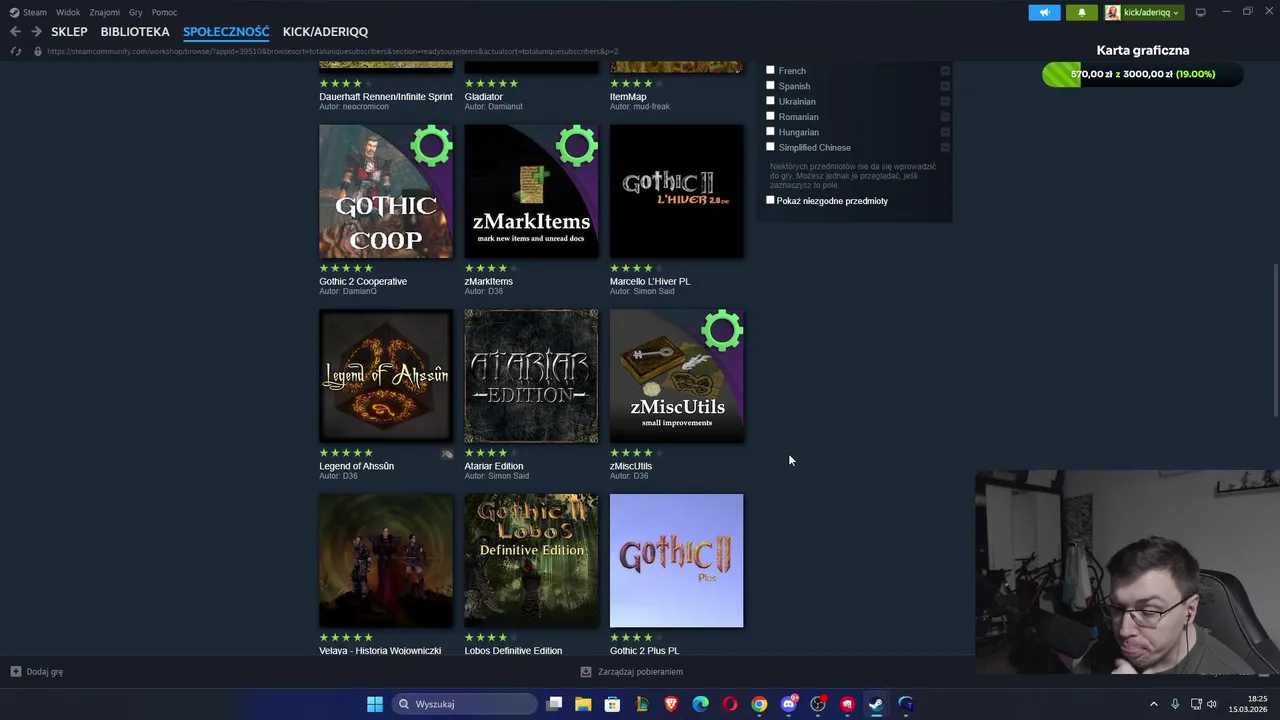Image resolution: width=1280 pixels, height=720 pixels.
Task: Check the French language filter
Action: pyautogui.click(x=770, y=70)
